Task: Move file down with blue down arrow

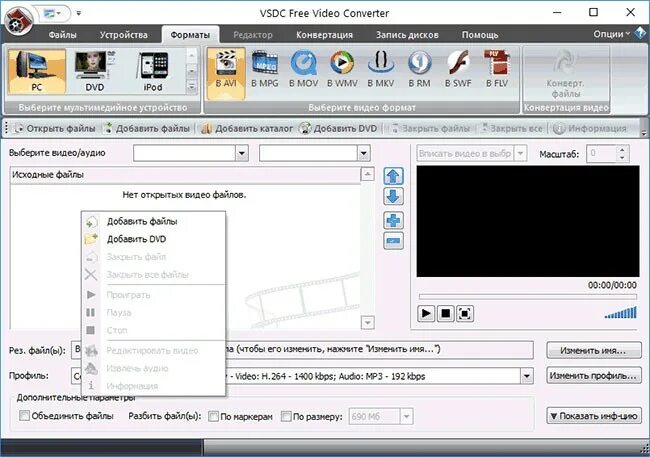Action: [393, 196]
